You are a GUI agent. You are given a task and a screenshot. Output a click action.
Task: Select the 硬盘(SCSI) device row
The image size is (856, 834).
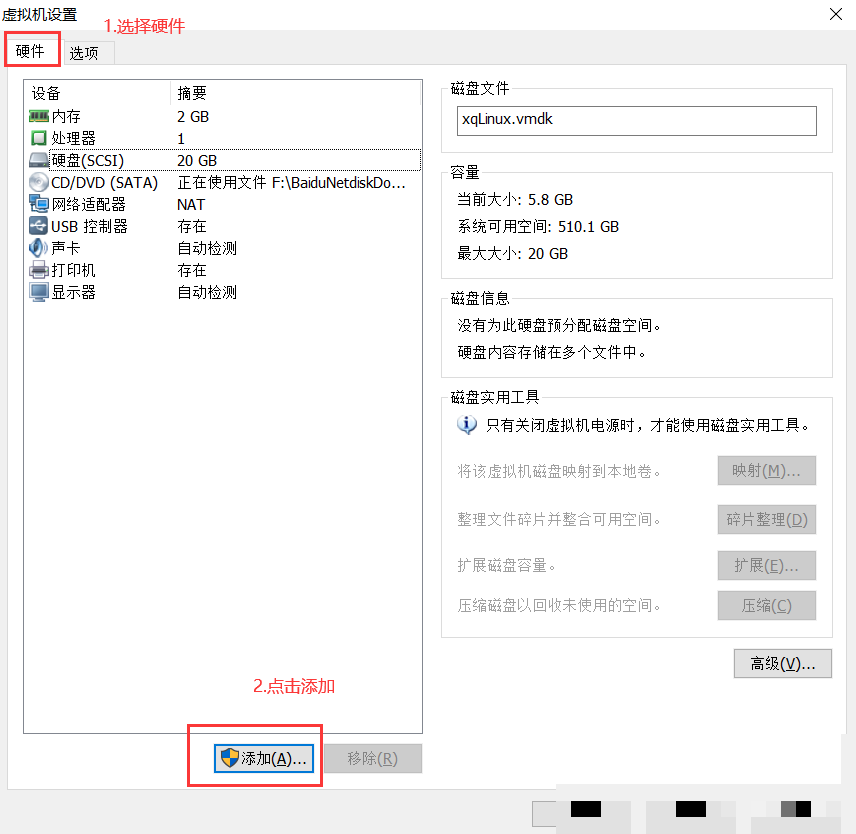pos(224,160)
